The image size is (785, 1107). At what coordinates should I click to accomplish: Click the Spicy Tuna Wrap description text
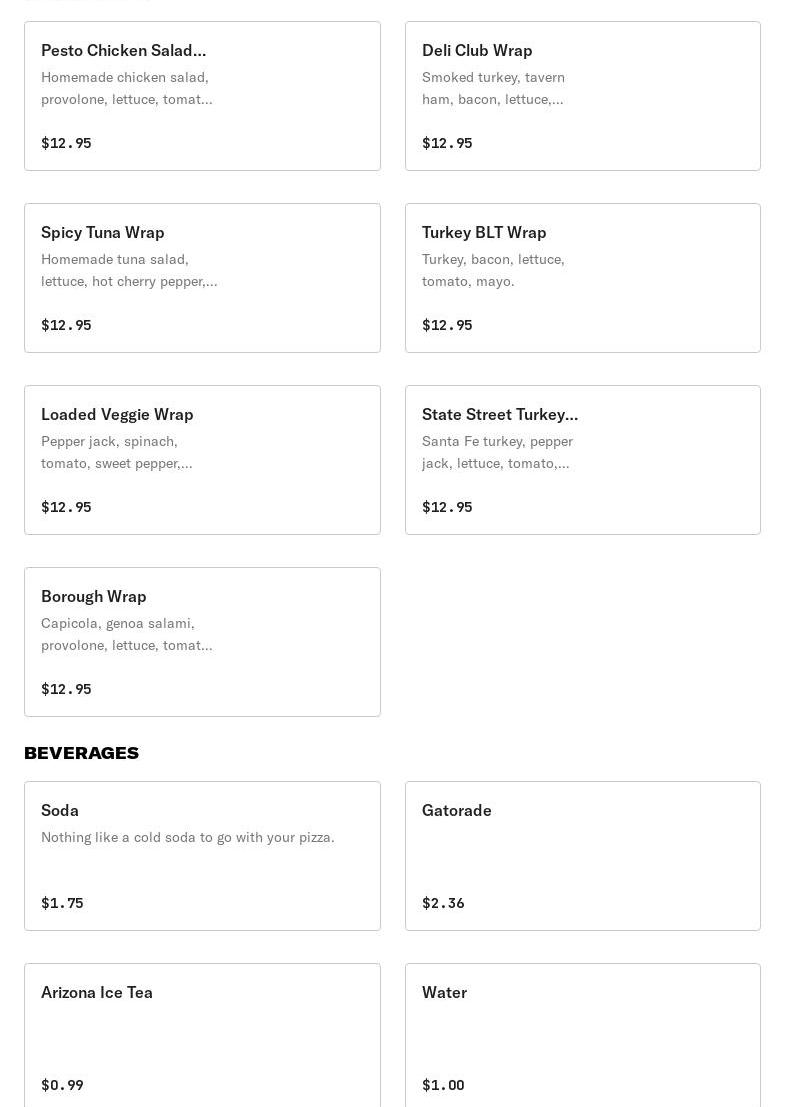point(128,270)
